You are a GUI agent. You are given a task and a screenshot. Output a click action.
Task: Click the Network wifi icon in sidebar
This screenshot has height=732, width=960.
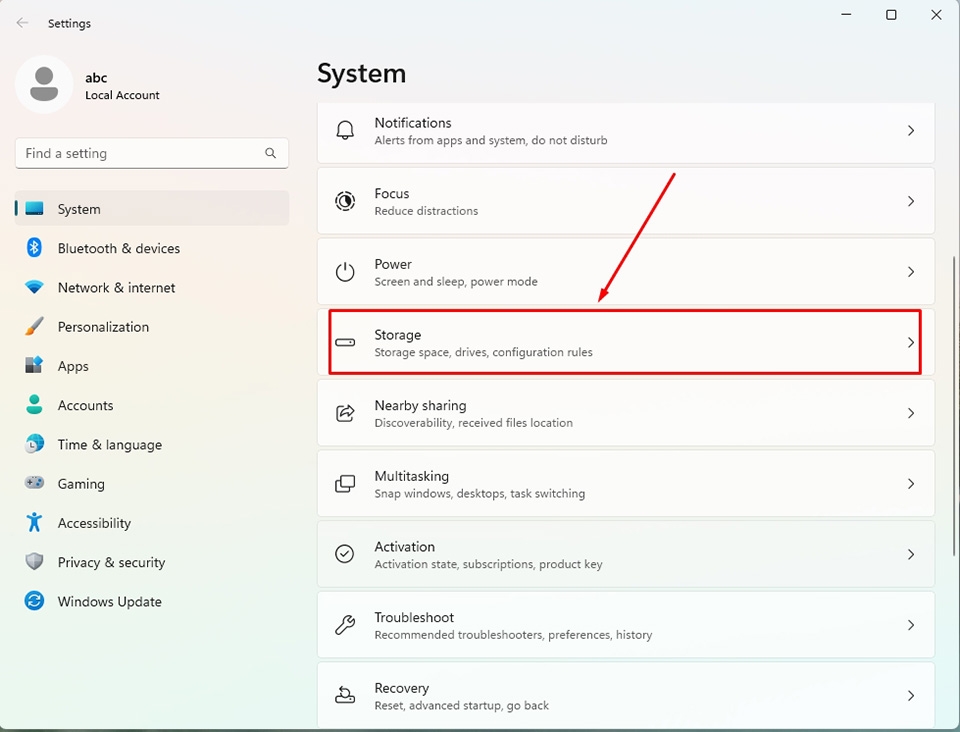coord(34,287)
